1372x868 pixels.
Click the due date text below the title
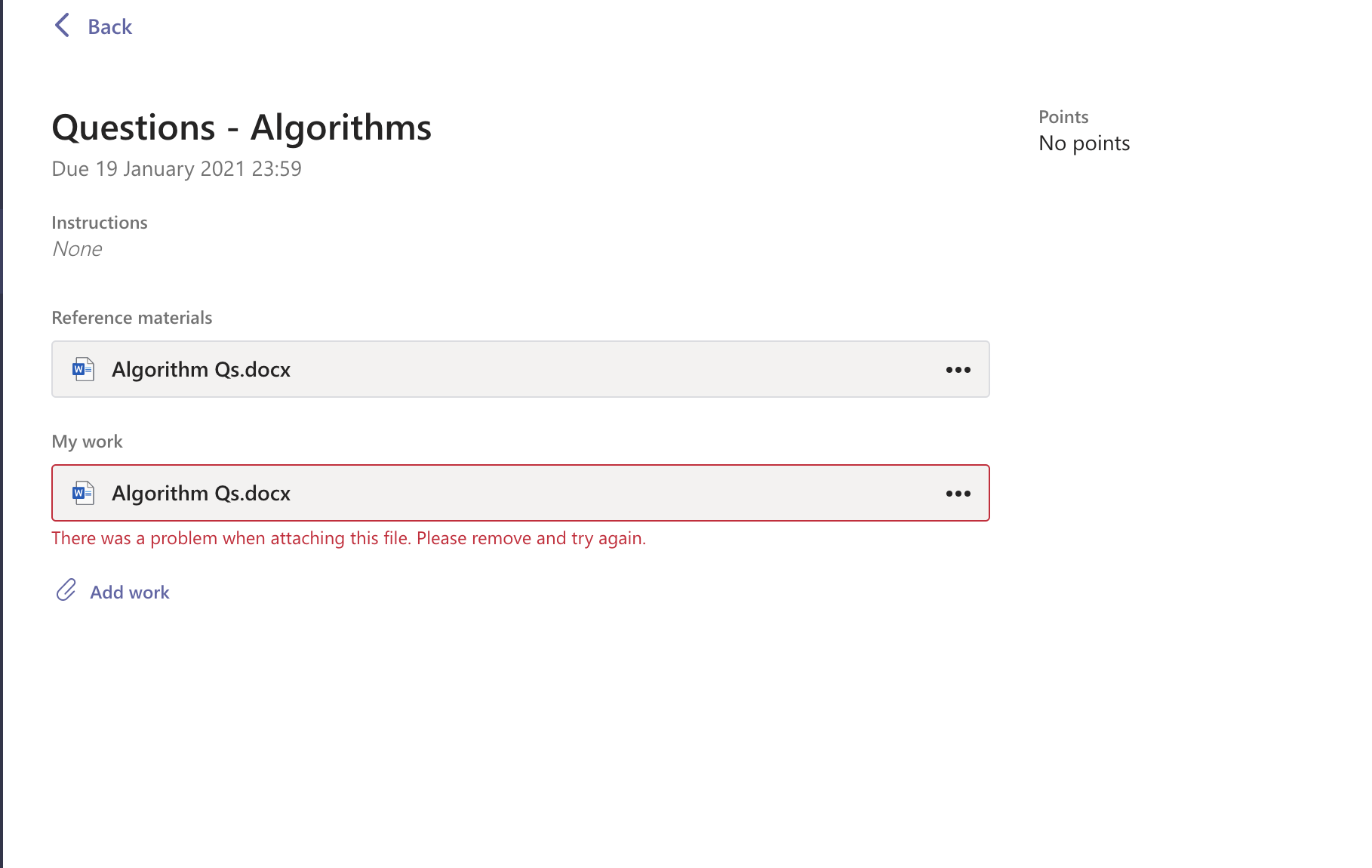[176, 168]
